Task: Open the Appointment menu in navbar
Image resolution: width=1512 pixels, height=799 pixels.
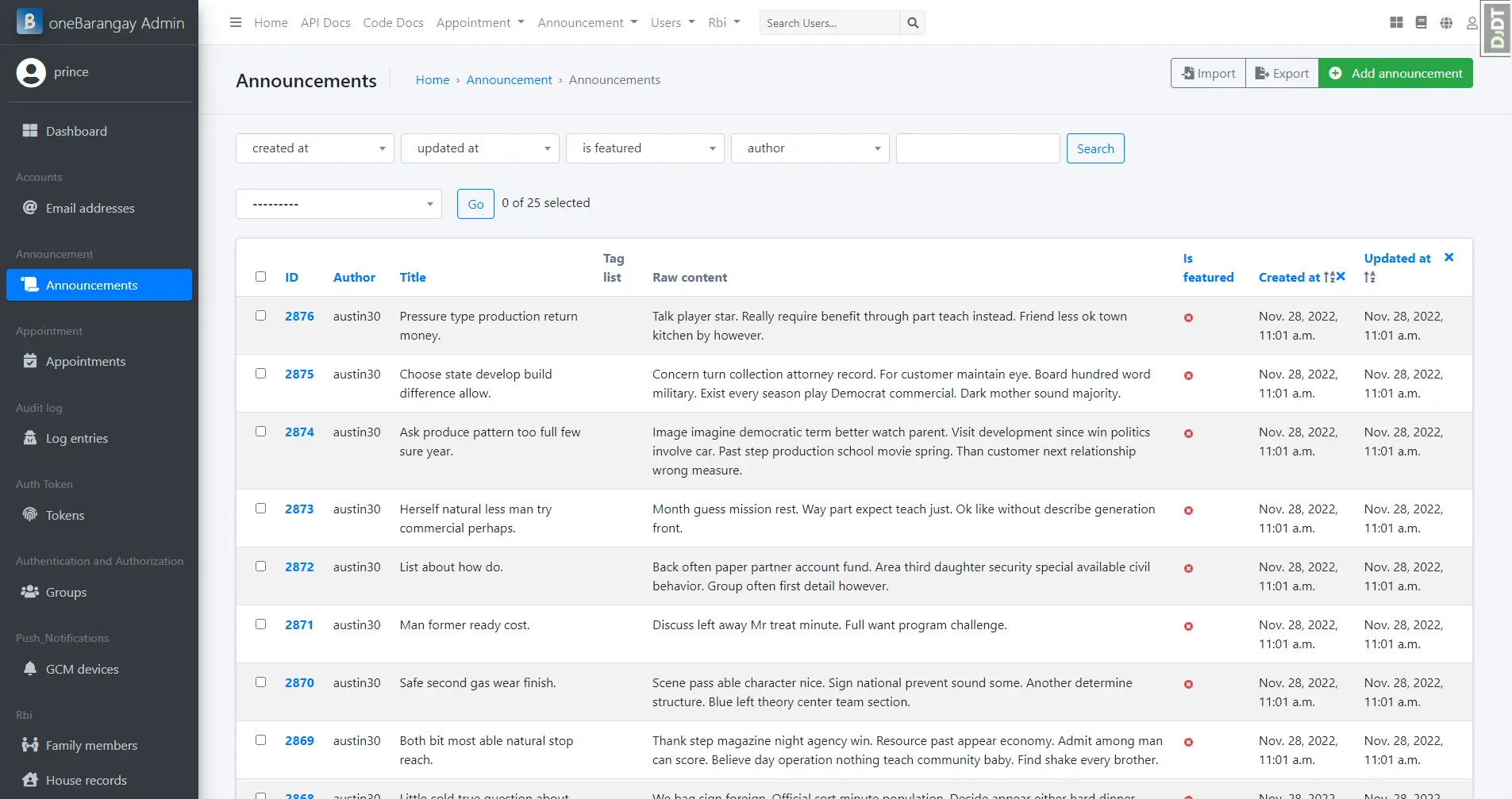Action: [x=479, y=23]
